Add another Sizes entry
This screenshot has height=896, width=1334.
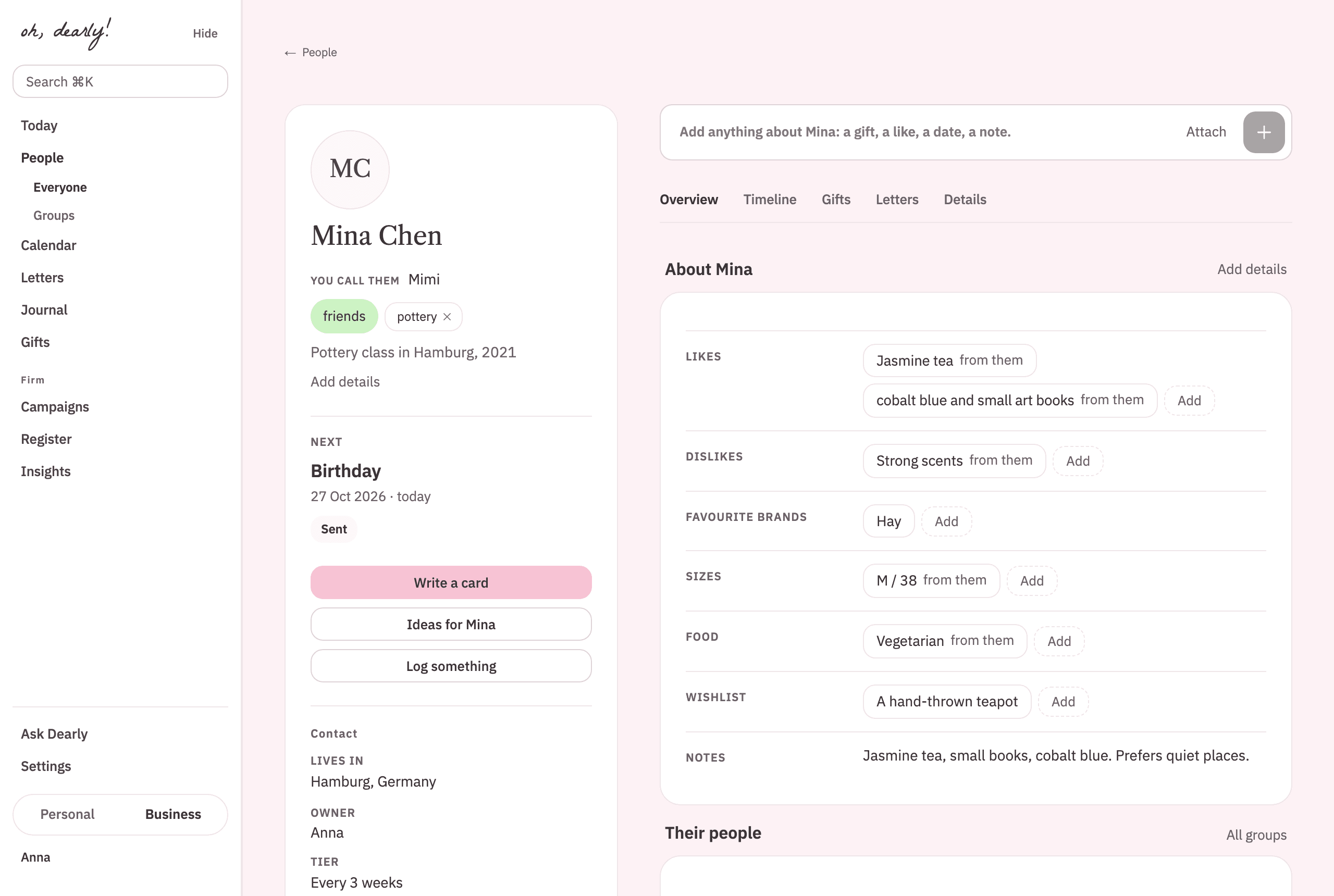click(x=1032, y=581)
